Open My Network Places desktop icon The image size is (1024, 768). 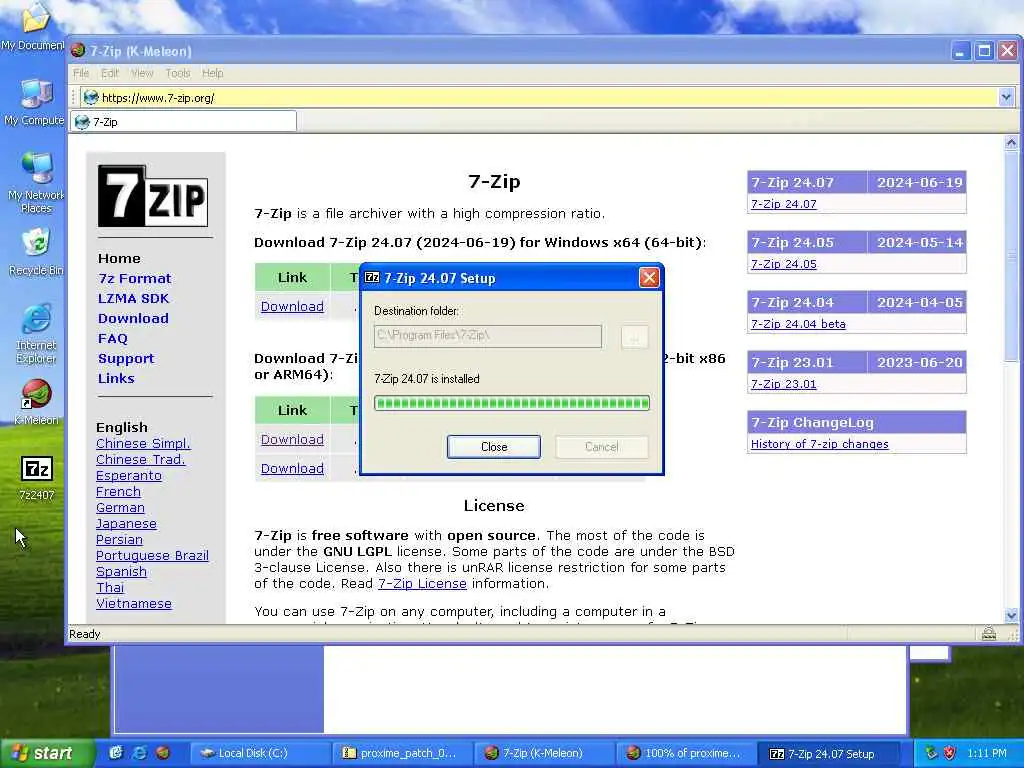[x=36, y=183]
